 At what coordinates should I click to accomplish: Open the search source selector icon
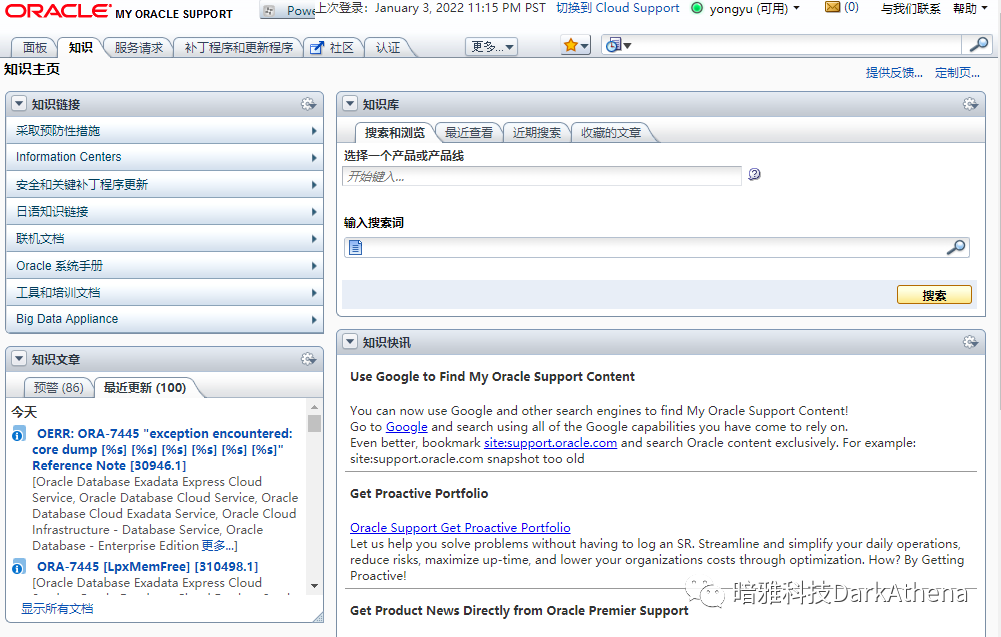(x=618, y=45)
